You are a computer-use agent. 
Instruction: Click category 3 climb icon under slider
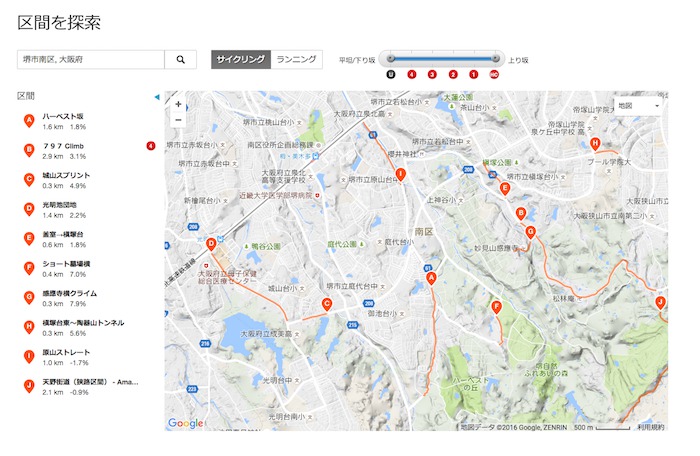[432, 75]
